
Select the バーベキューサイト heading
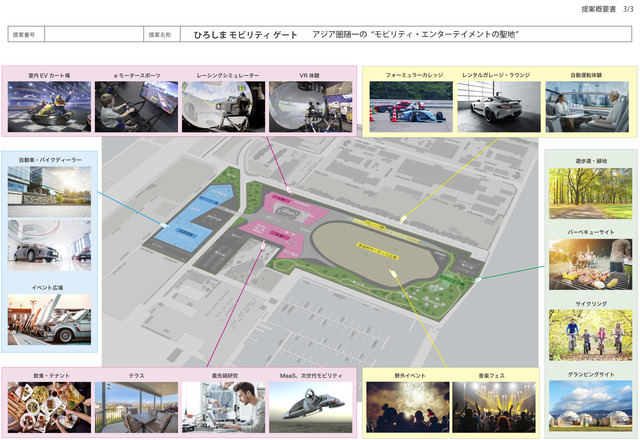(591, 232)
